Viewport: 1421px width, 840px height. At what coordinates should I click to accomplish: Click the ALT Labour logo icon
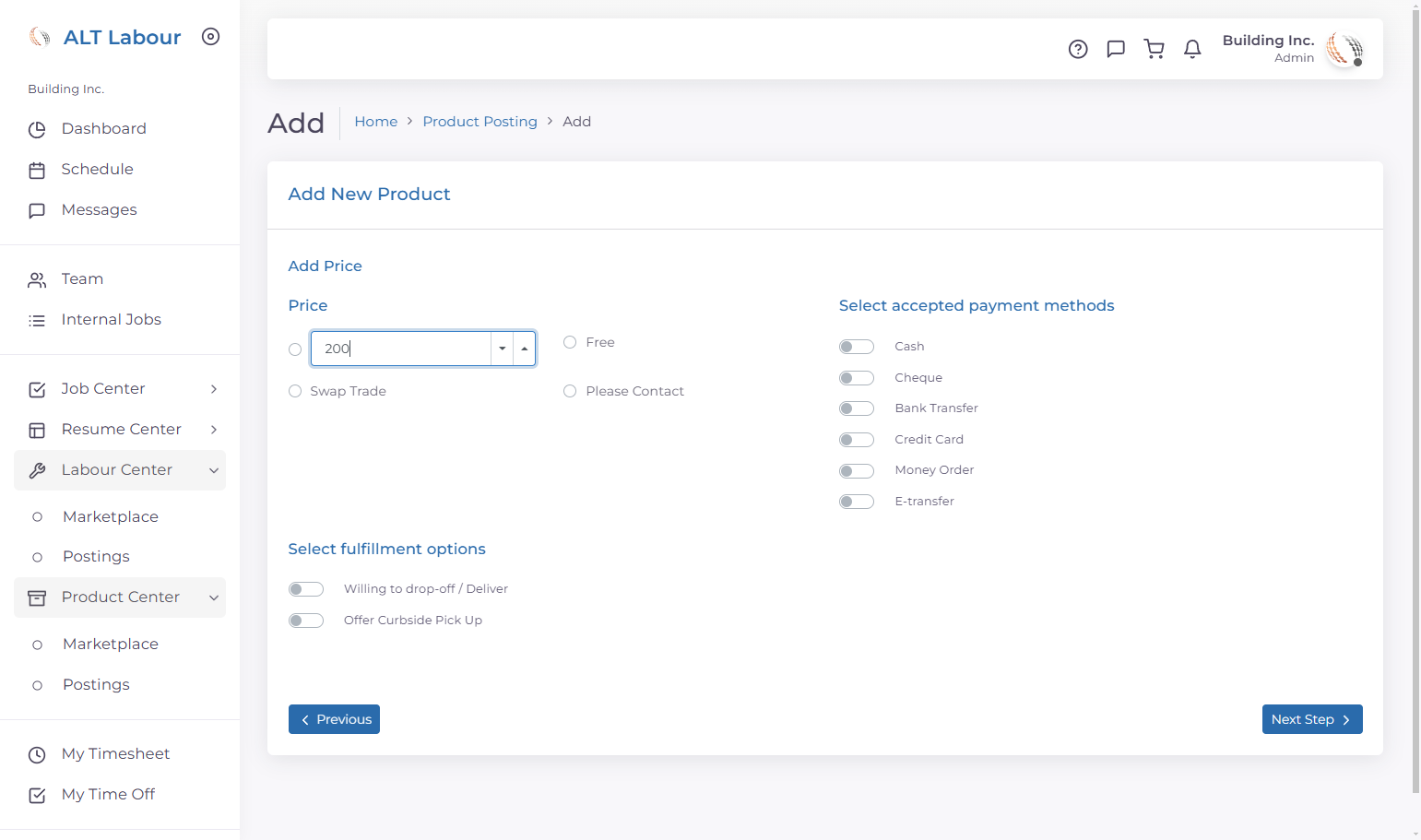click(40, 37)
